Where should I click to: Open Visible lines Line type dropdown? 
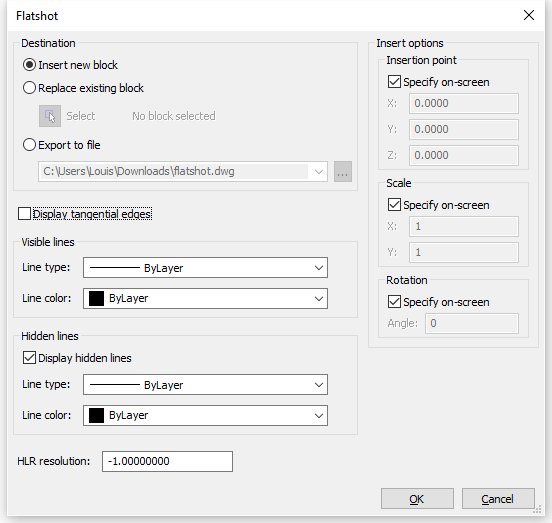tap(205, 268)
